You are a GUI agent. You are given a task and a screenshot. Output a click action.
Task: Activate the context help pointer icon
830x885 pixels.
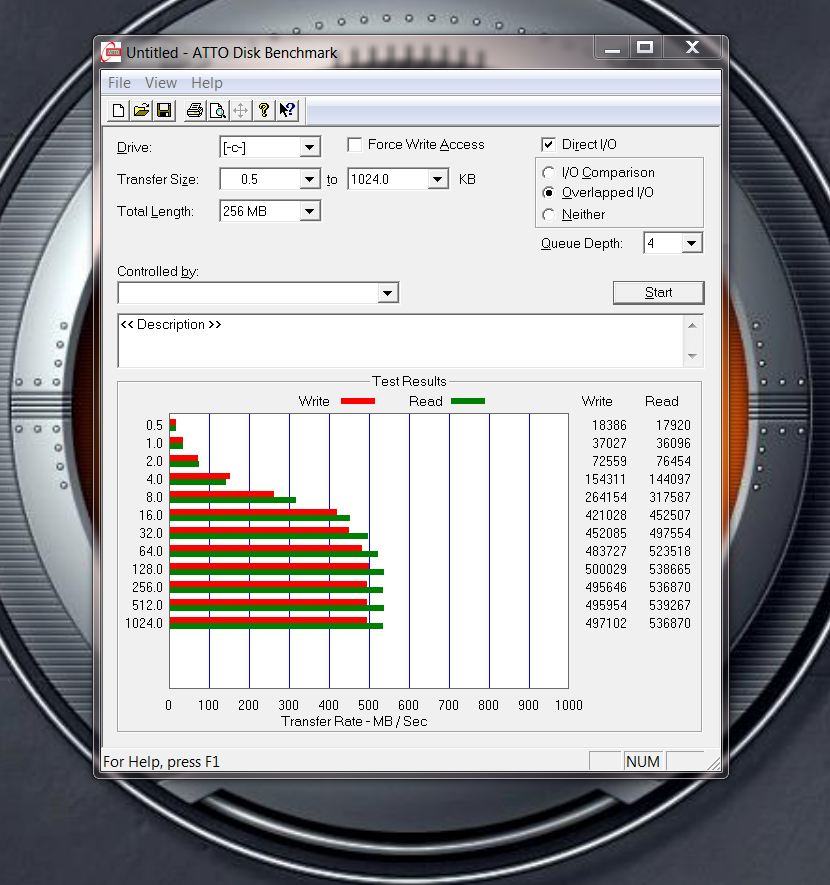coord(287,110)
